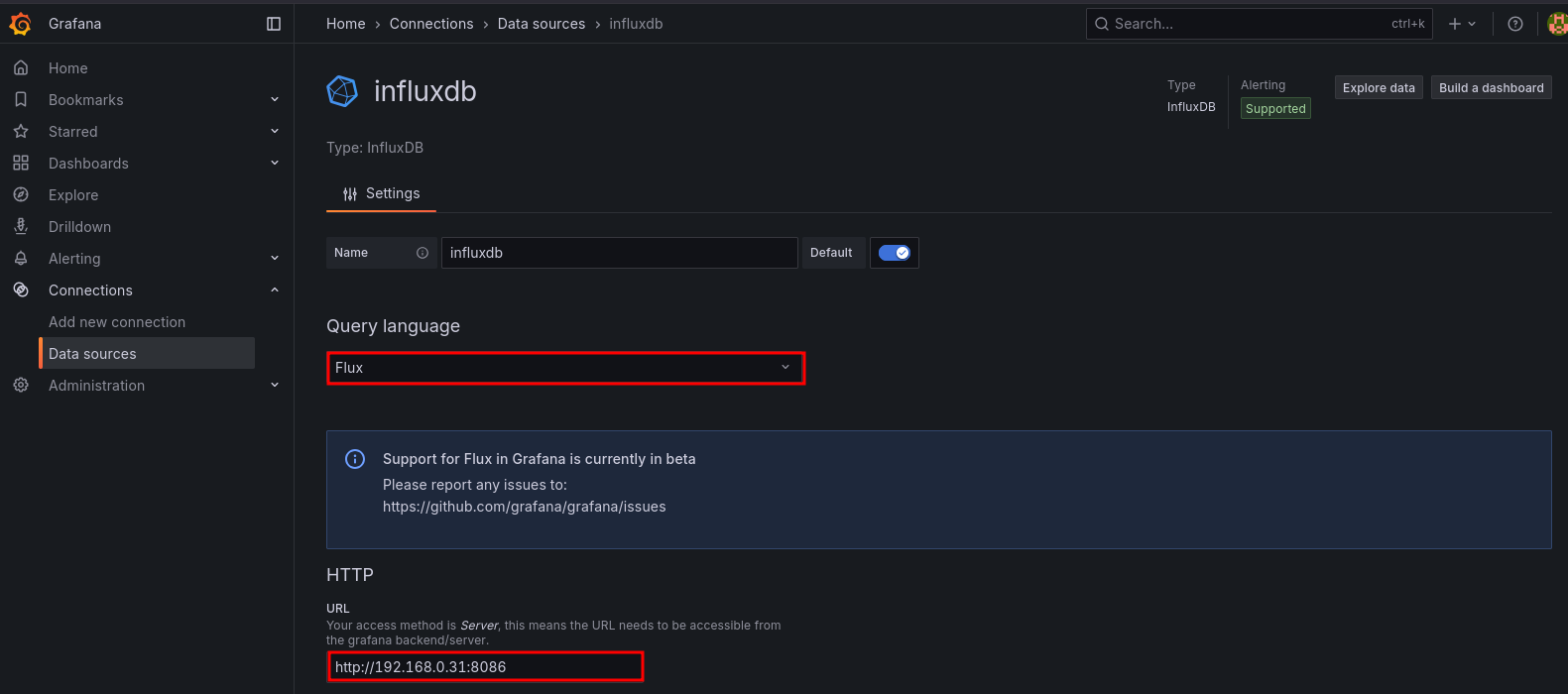Click the Explore compass icon in sidebar

[x=21, y=195]
